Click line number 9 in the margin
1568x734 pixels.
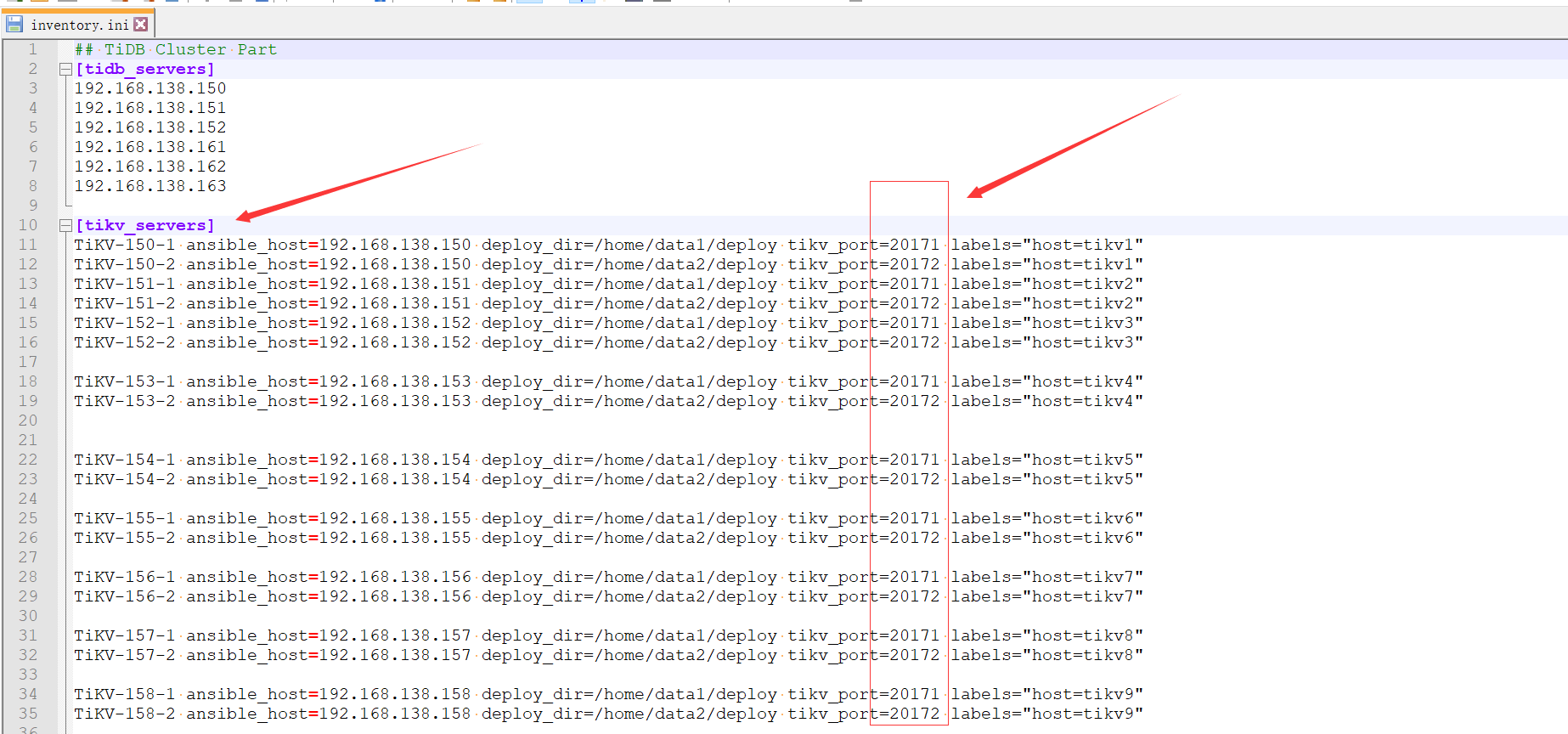coord(33,206)
